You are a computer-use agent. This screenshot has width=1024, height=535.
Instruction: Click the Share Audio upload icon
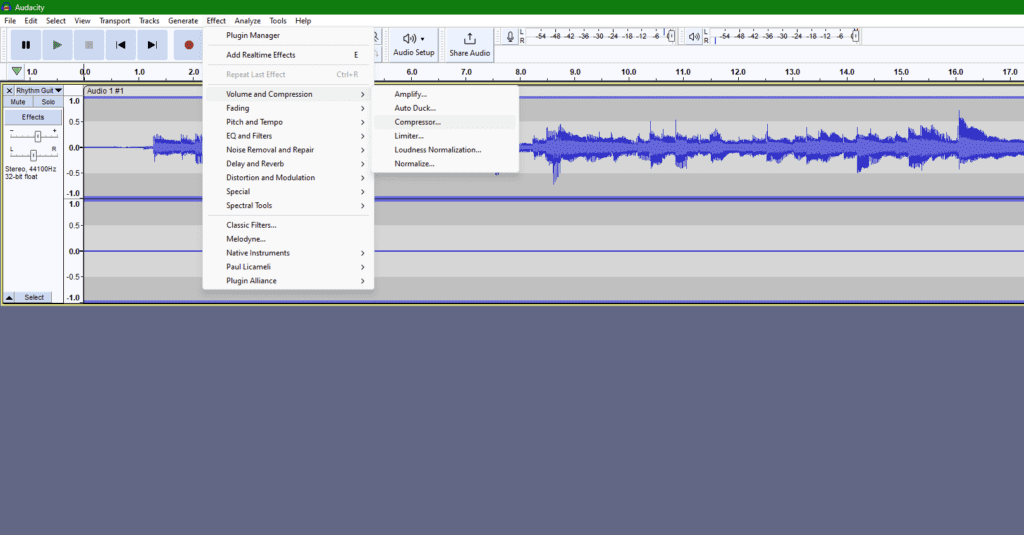pyautogui.click(x=470, y=39)
